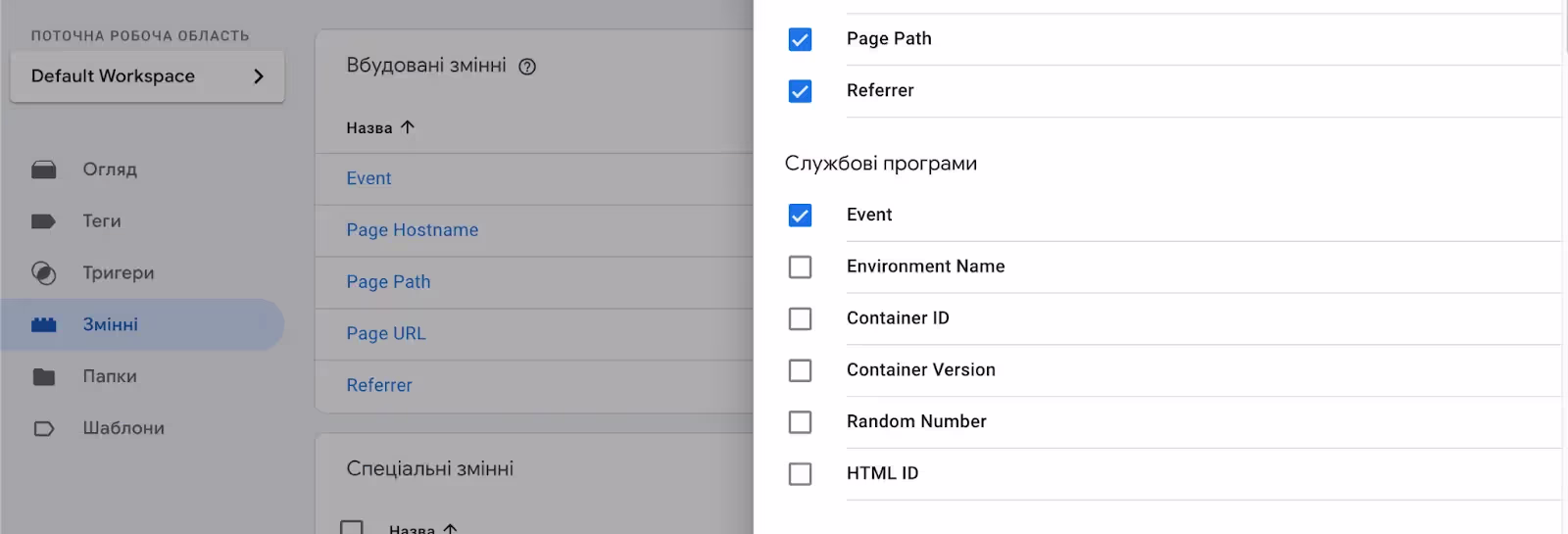Uncheck the Event checkbox in panel
Screen dimensions: 1568x534
800,216
